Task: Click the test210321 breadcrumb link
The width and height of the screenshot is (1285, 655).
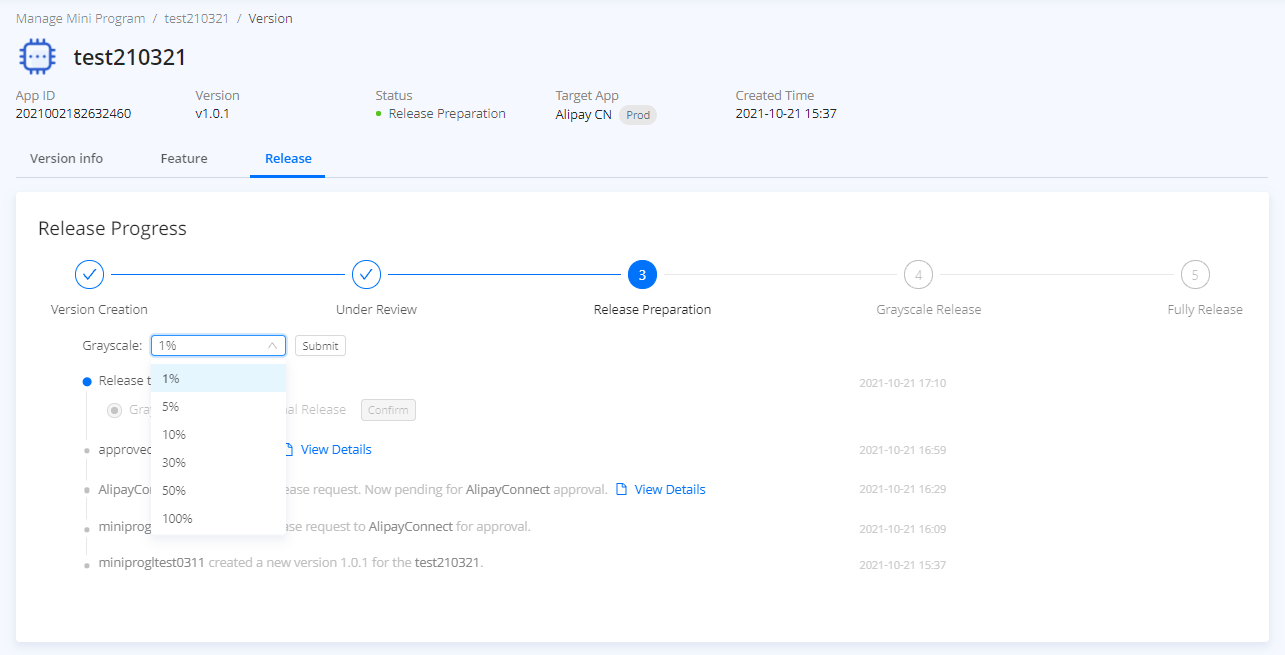Action: pyautogui.click(x=197, y=19)
